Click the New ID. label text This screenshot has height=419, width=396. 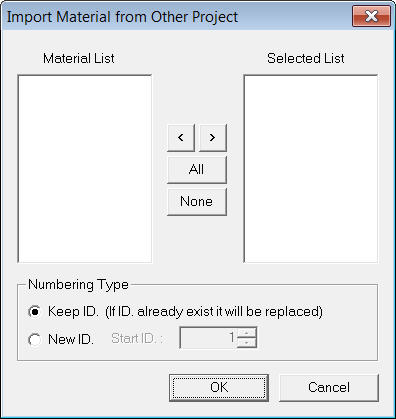point(71,339)
